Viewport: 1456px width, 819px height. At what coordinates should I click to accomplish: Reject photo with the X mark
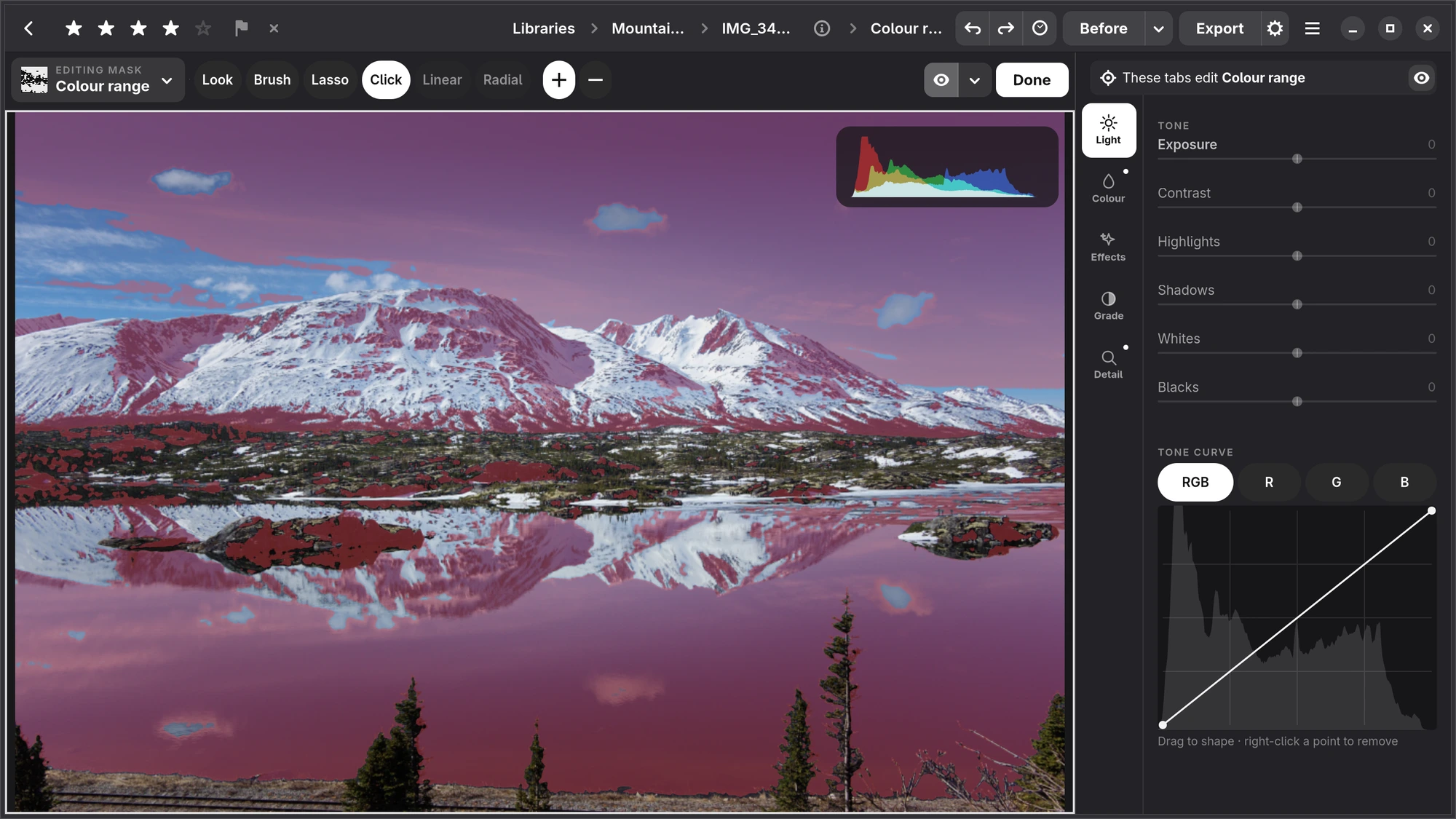coord(274,28)
